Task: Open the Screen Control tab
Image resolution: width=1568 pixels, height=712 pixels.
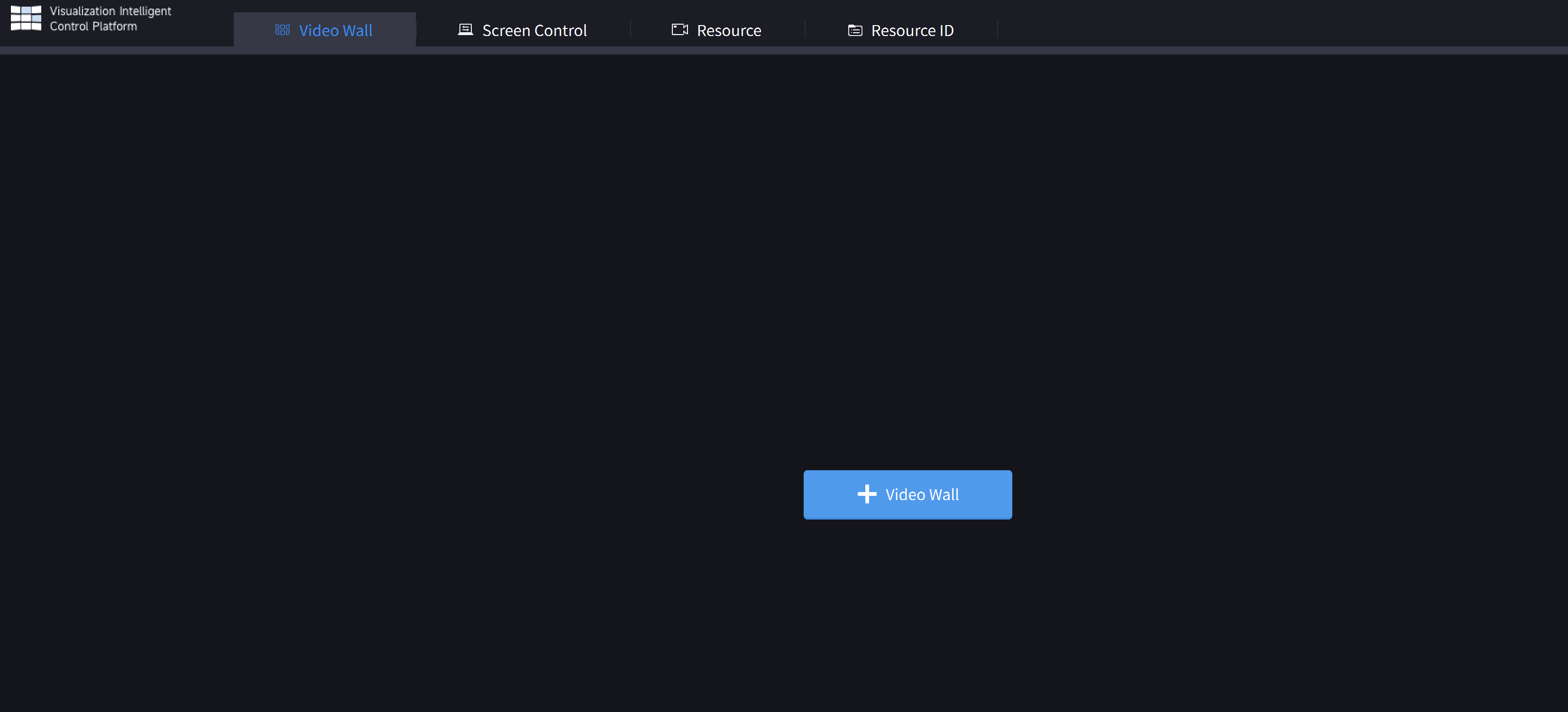Action: click(x=522, y=30)
